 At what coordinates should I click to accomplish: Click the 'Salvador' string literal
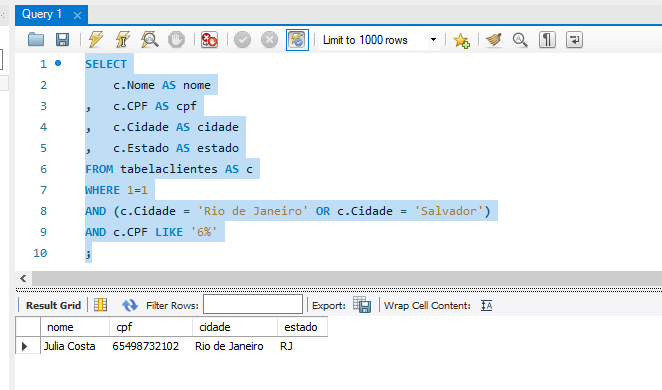[449, 211]
